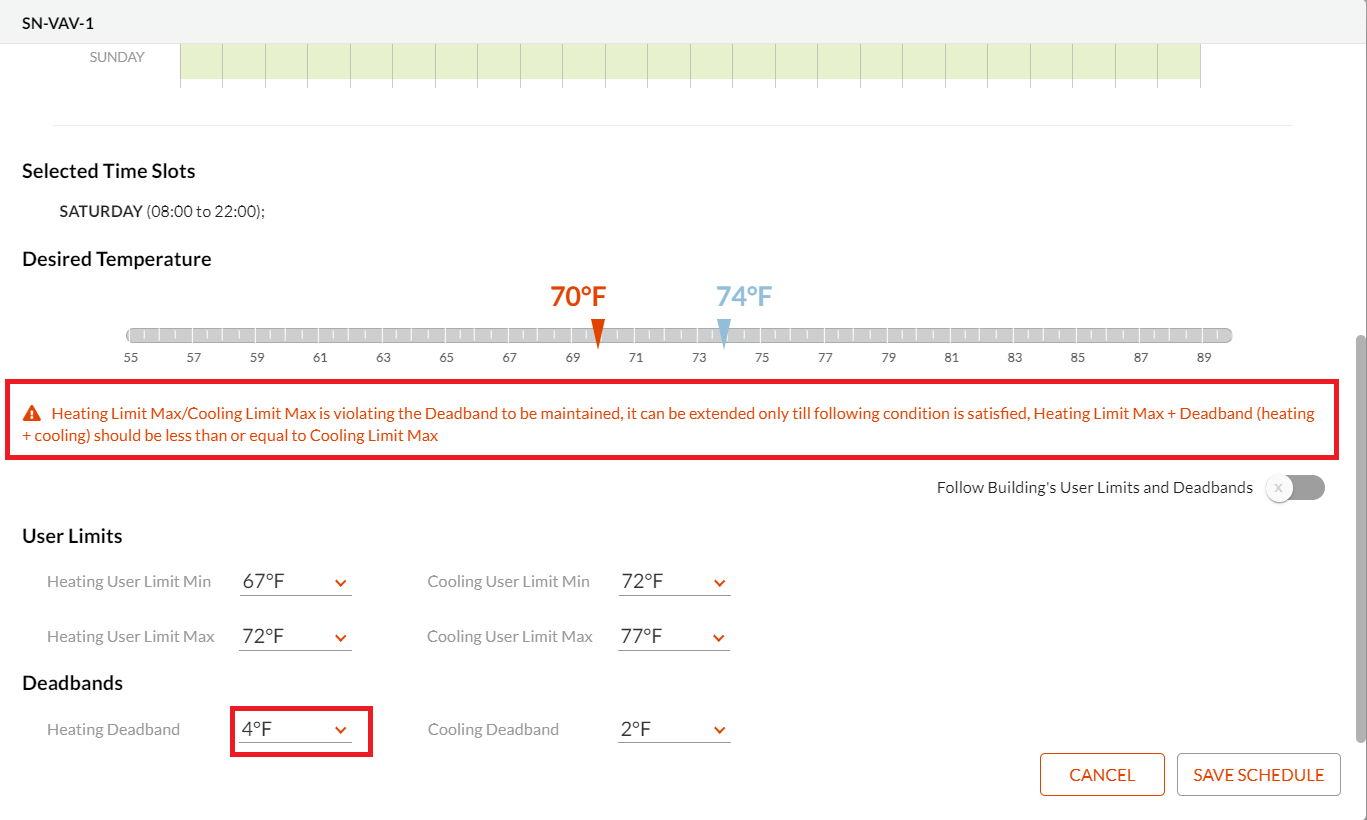Click the SN-VAV-1 title
The width and height of the screenshot is (1367, 820).
[x=58, y=22]
